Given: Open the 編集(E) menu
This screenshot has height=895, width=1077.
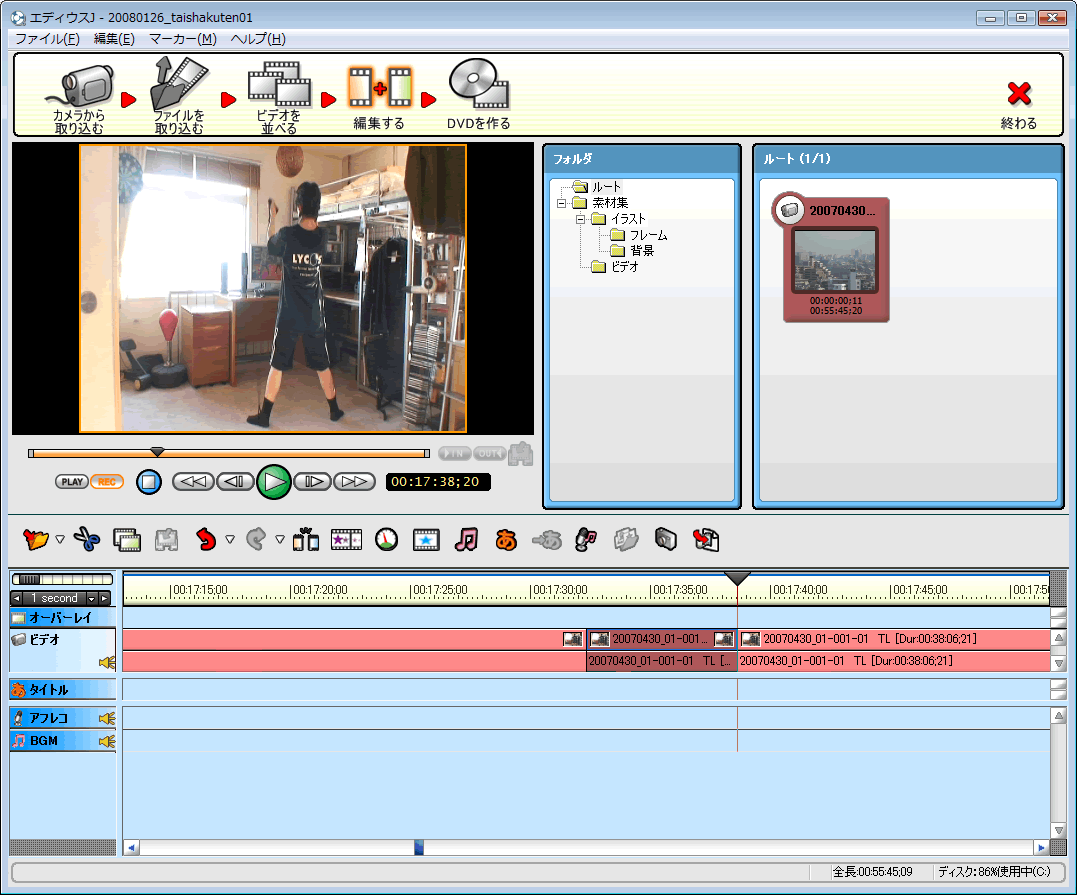Looking at the screenshot, I should [x=113, y=39].
